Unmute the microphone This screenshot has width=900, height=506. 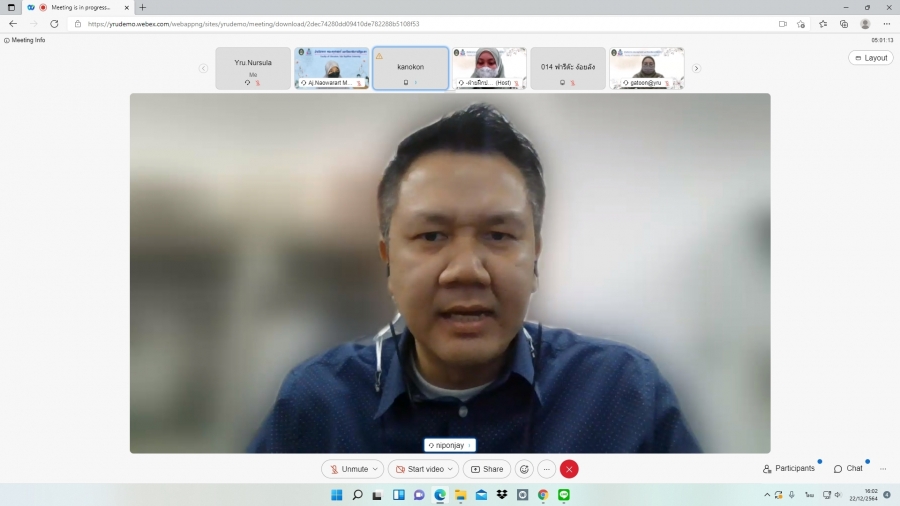click(348, 469)
